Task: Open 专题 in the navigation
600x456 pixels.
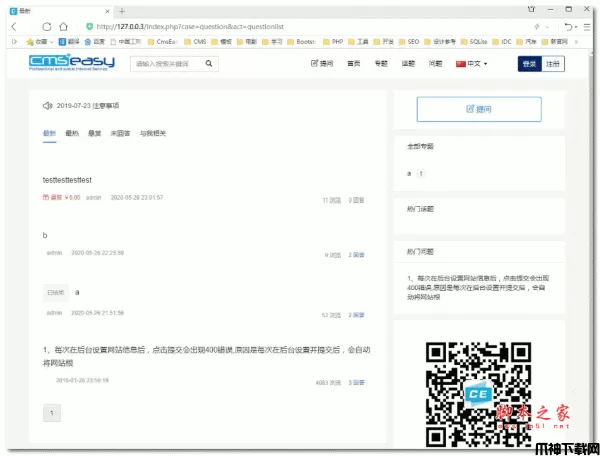Action: (381, 64)
